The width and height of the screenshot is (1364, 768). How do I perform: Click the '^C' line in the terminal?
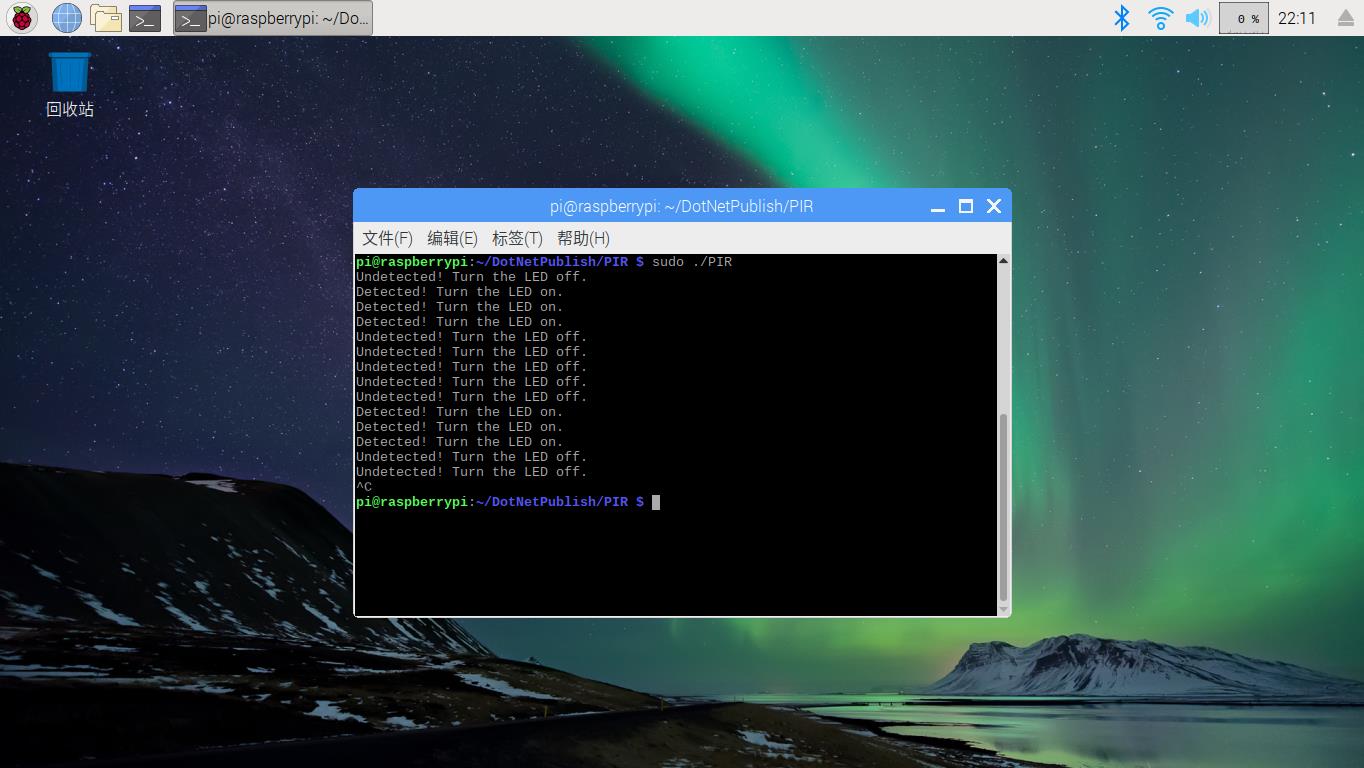[364, 487]
